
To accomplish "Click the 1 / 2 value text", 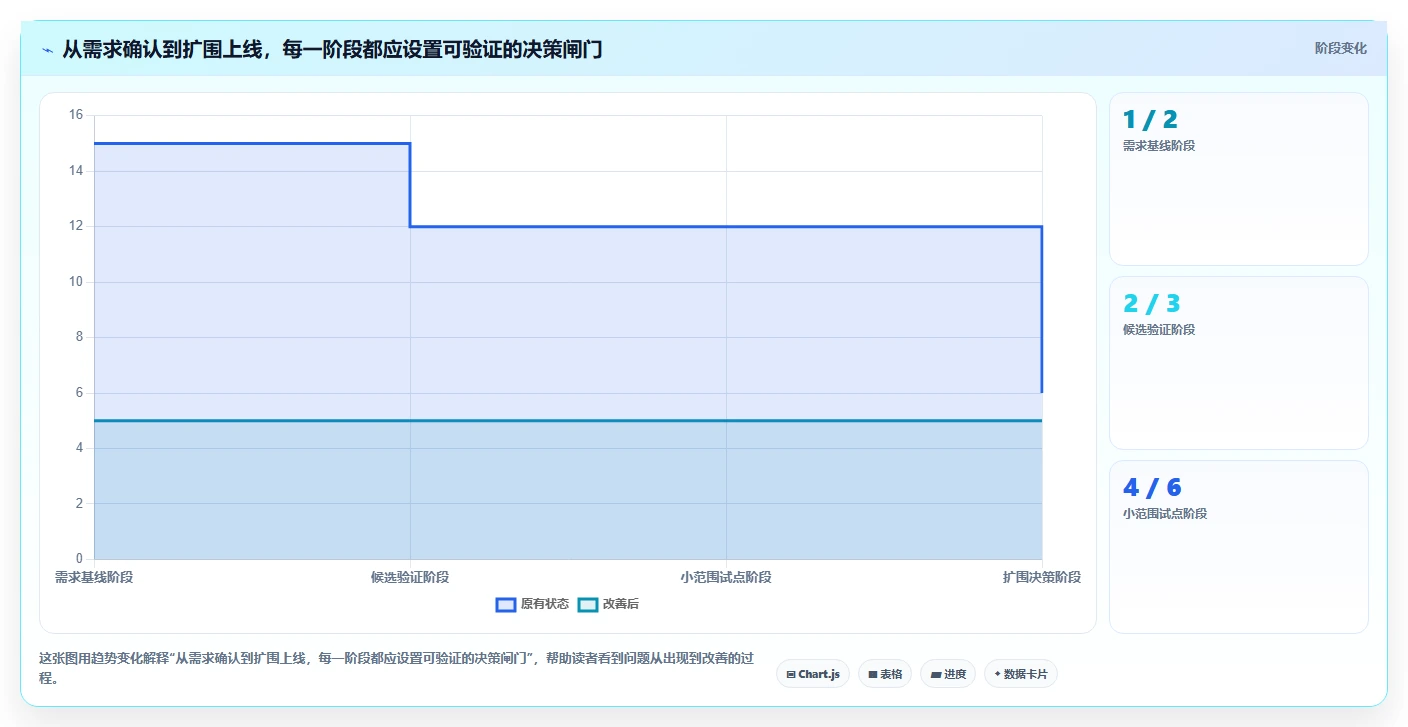I will pos(1150,120).
